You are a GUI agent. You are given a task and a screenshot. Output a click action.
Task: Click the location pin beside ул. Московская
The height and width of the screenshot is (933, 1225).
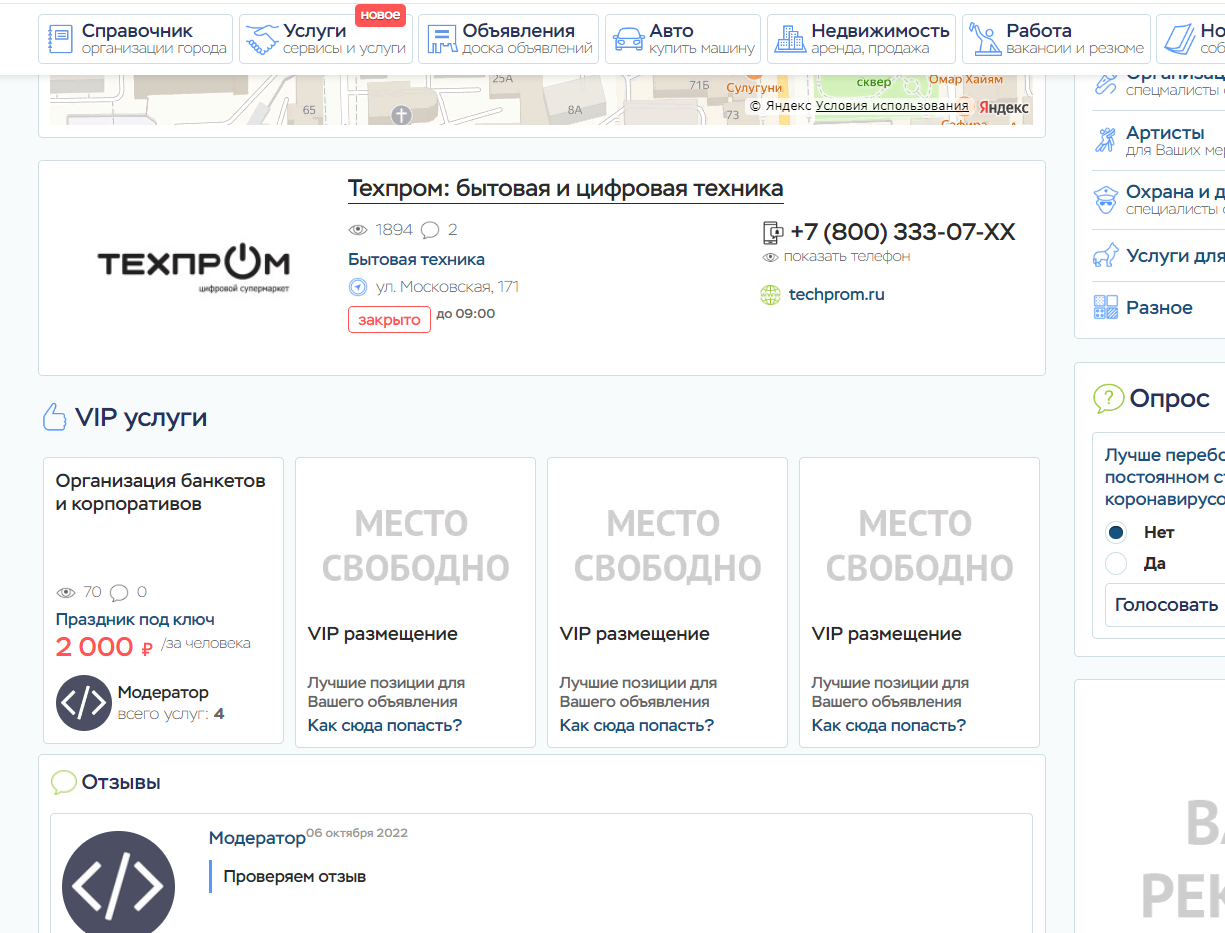(x=358, y=288)
